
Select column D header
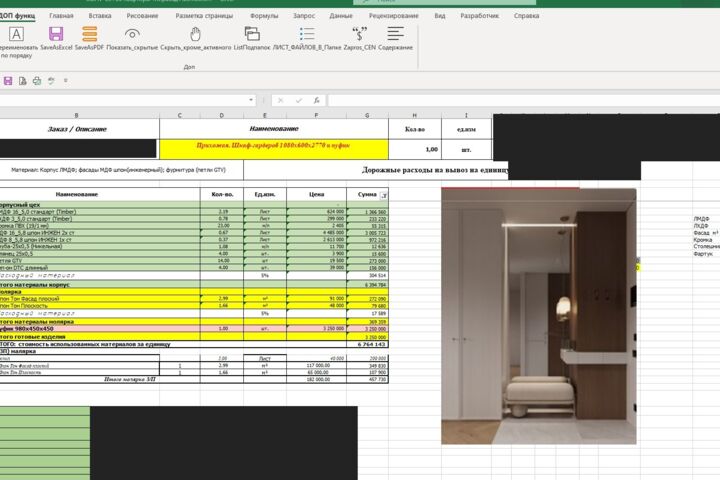click(222, 115)
